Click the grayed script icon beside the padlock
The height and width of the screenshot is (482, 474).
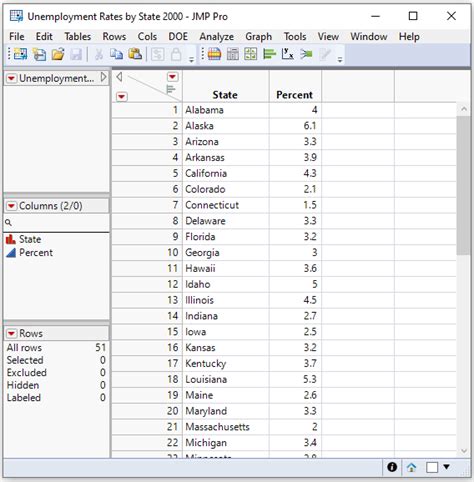[x=157, y=54]
